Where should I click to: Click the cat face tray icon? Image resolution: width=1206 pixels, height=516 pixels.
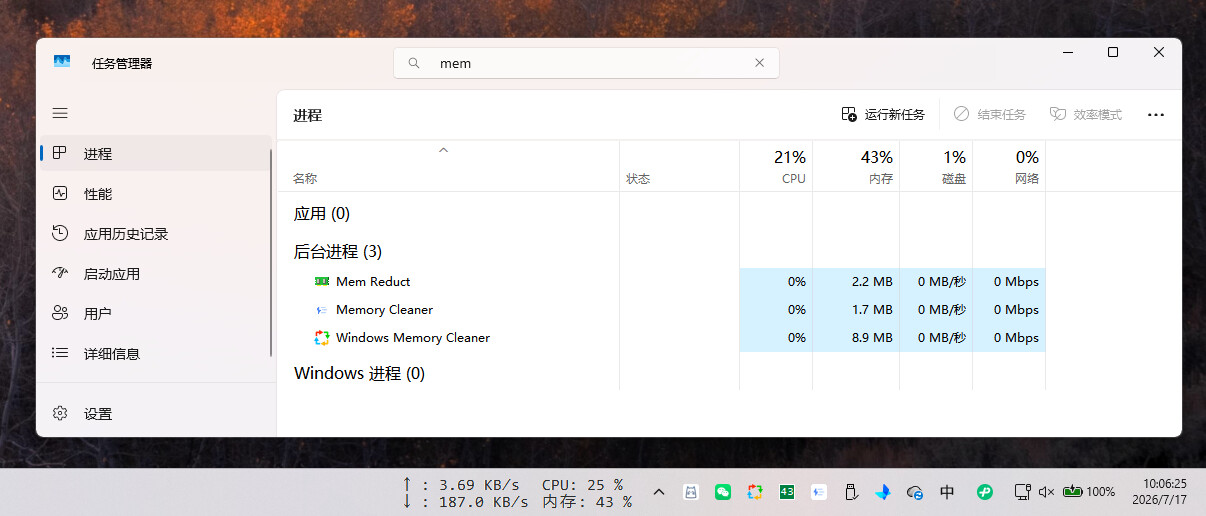(690, 492)
